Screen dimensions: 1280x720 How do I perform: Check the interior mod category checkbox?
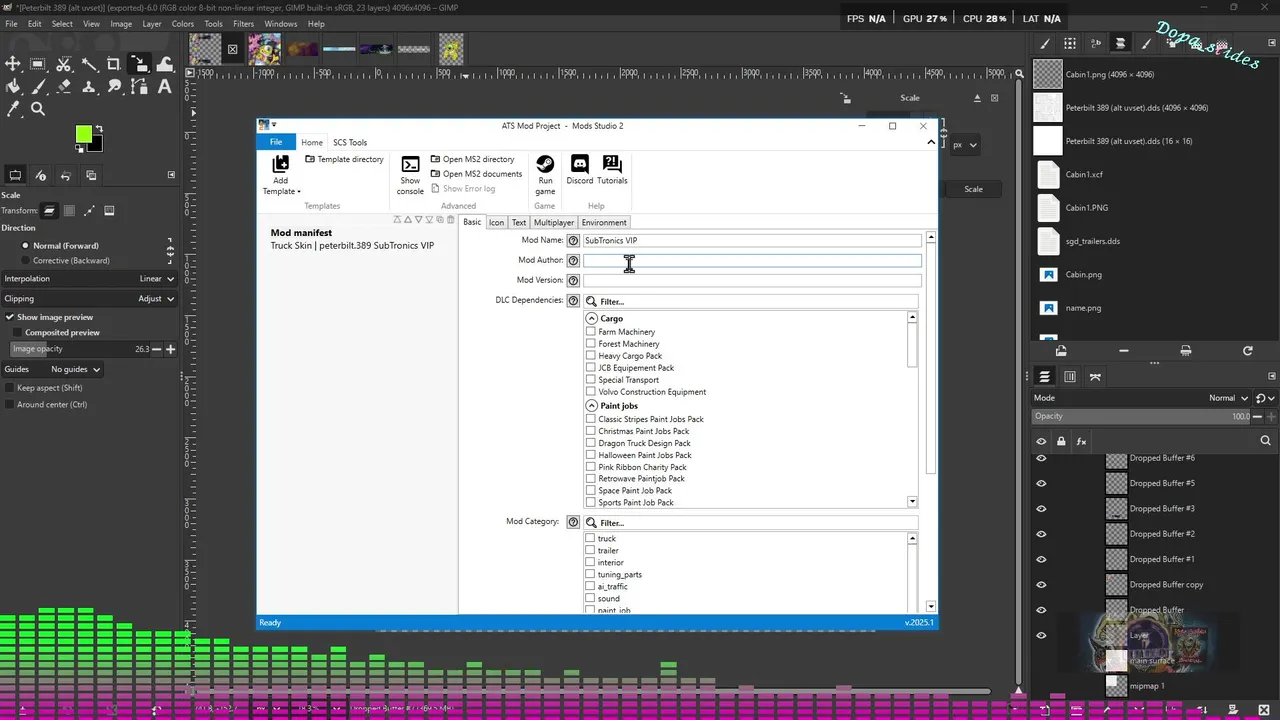(590, 563)
